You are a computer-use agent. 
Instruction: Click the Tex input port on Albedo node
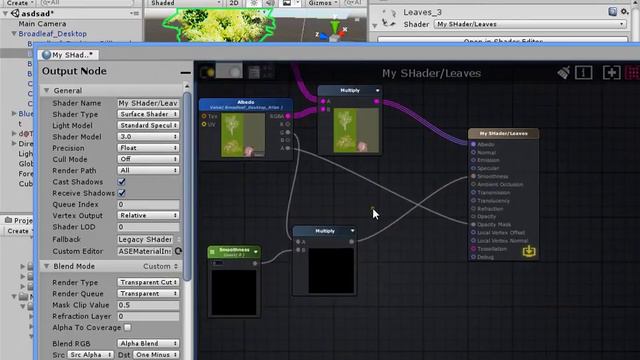(204, 116)
